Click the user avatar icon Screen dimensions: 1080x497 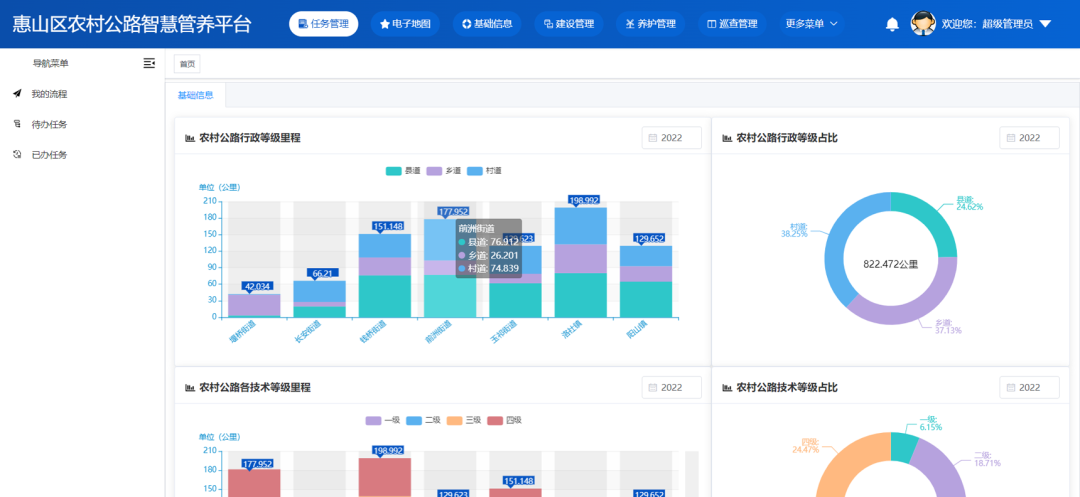click(923, 24)
